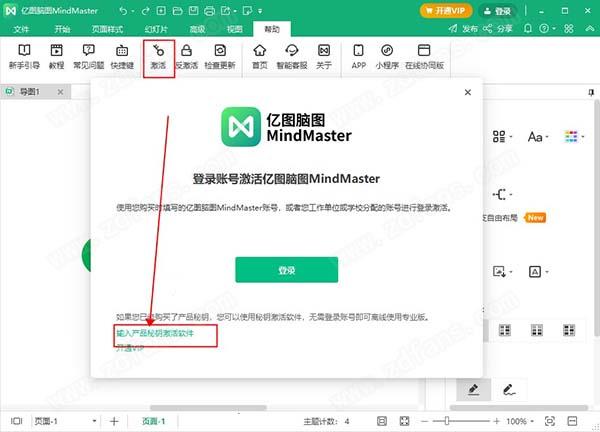The height and width of the screenshot is (432, 600).
Task: Select the highlighter pen icon in side panel
Action: point(473,390)
